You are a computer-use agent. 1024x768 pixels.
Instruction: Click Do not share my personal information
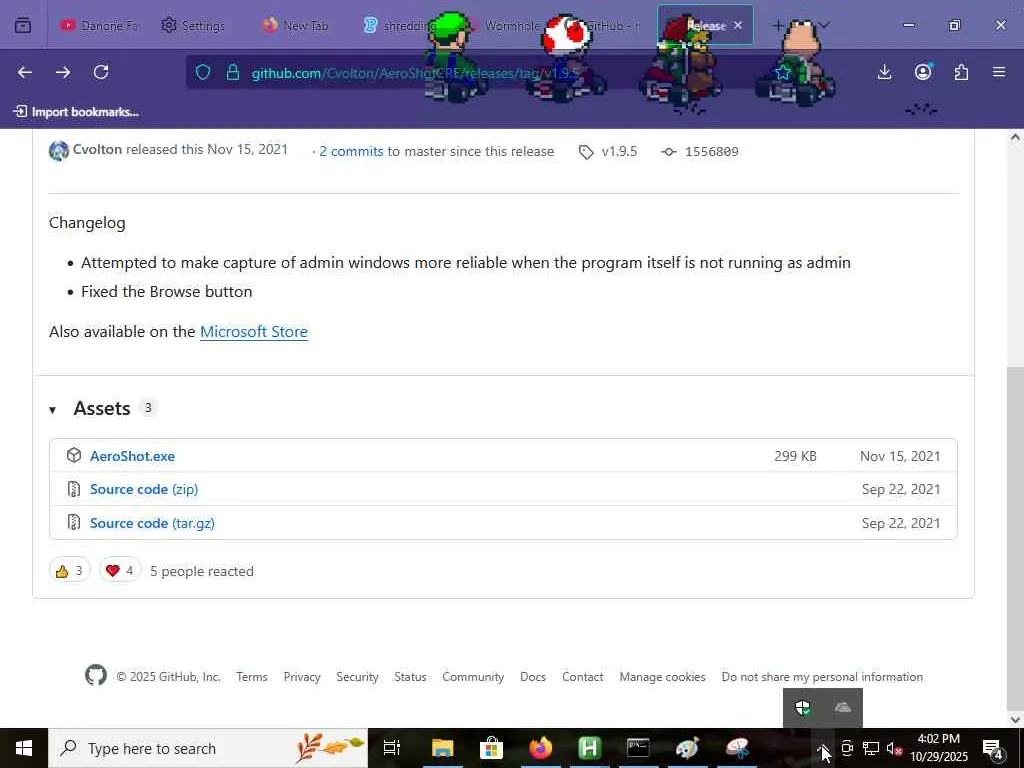(822, 677)
